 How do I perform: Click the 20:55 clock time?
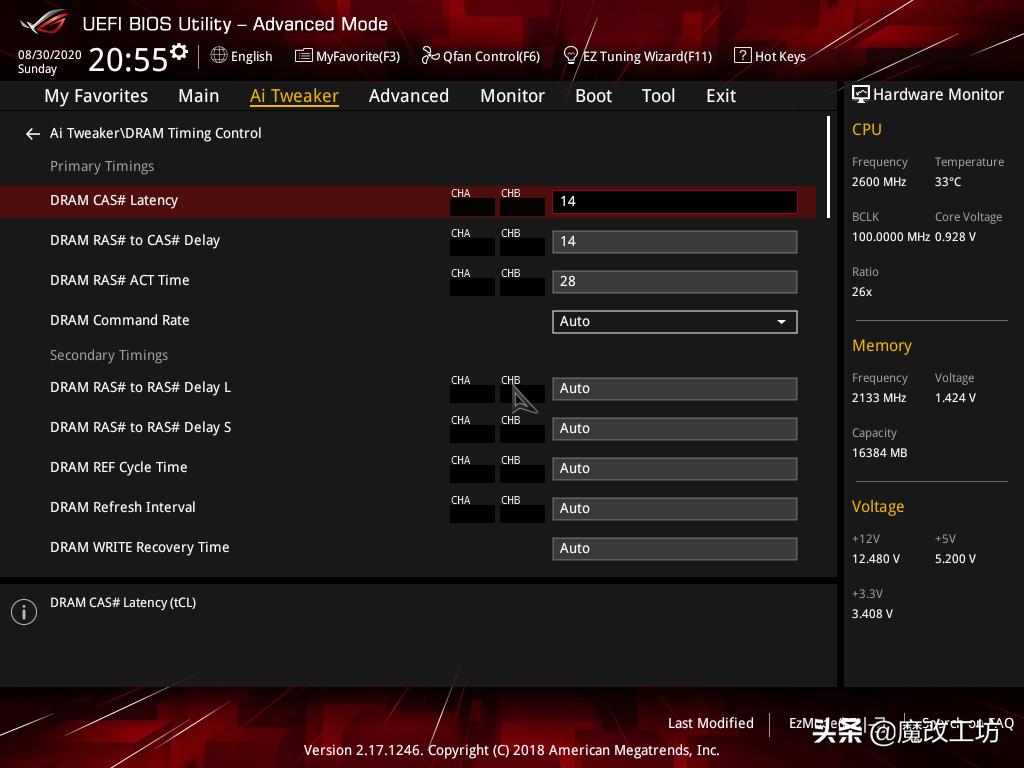tap(128, 60)
